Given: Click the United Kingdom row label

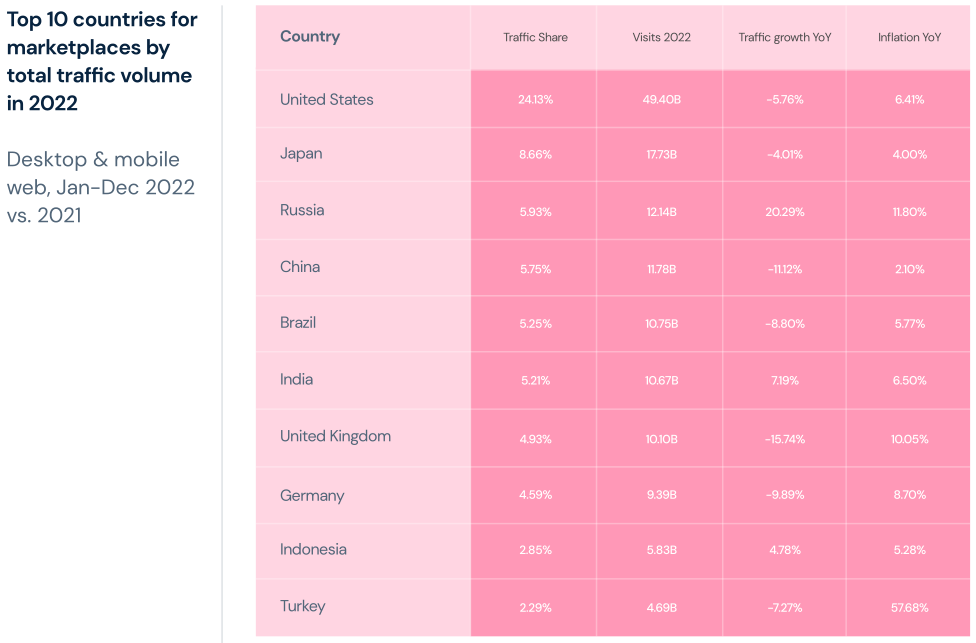Looking at the screenshot, I should (335, 436).
